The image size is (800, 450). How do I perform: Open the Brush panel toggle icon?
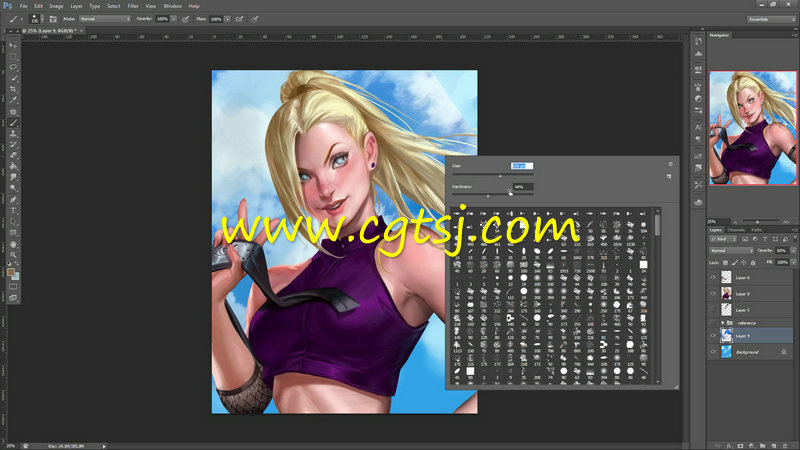tap(53, 19)
